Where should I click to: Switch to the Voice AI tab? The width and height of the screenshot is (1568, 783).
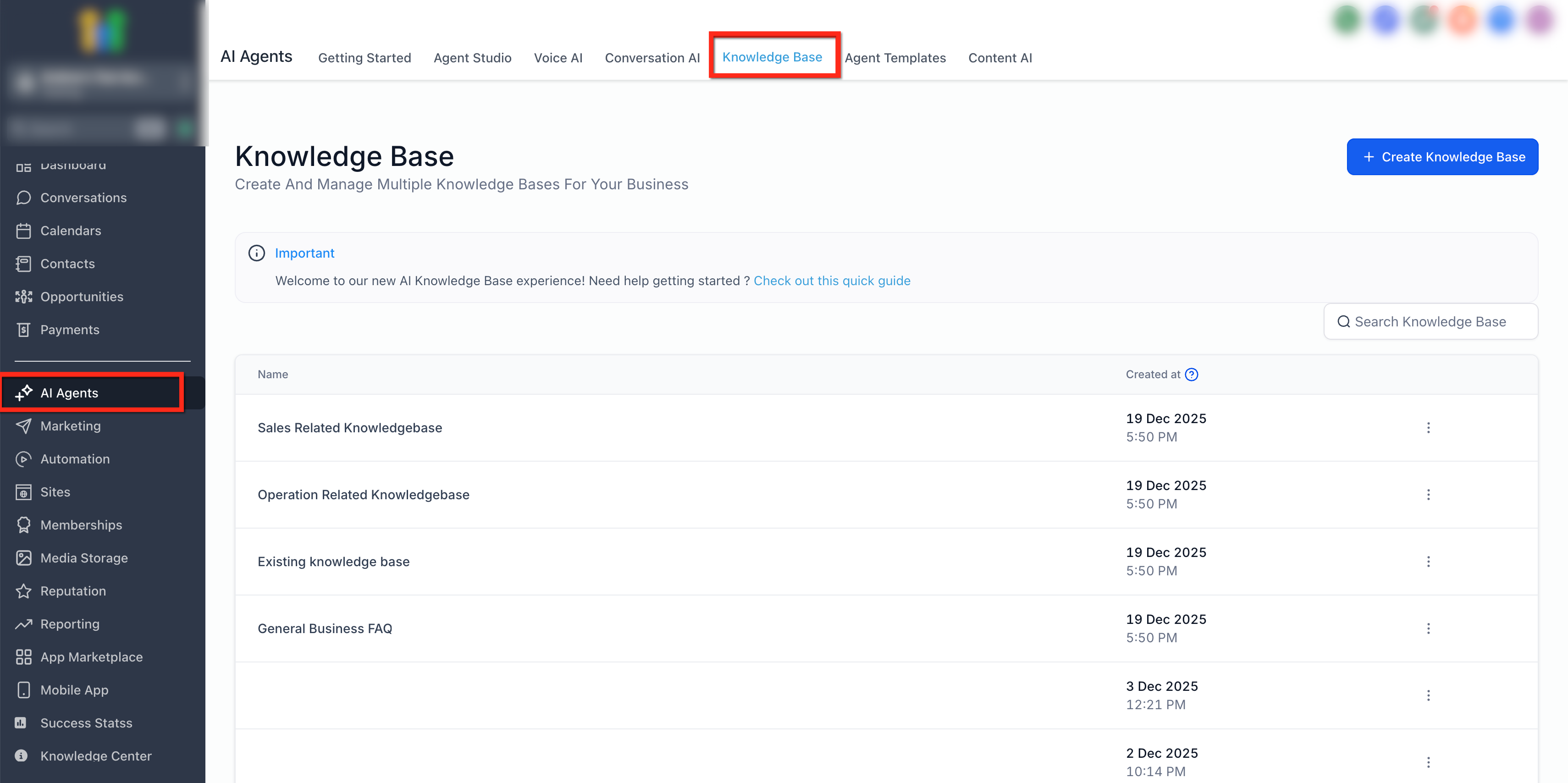coord(558,58)
